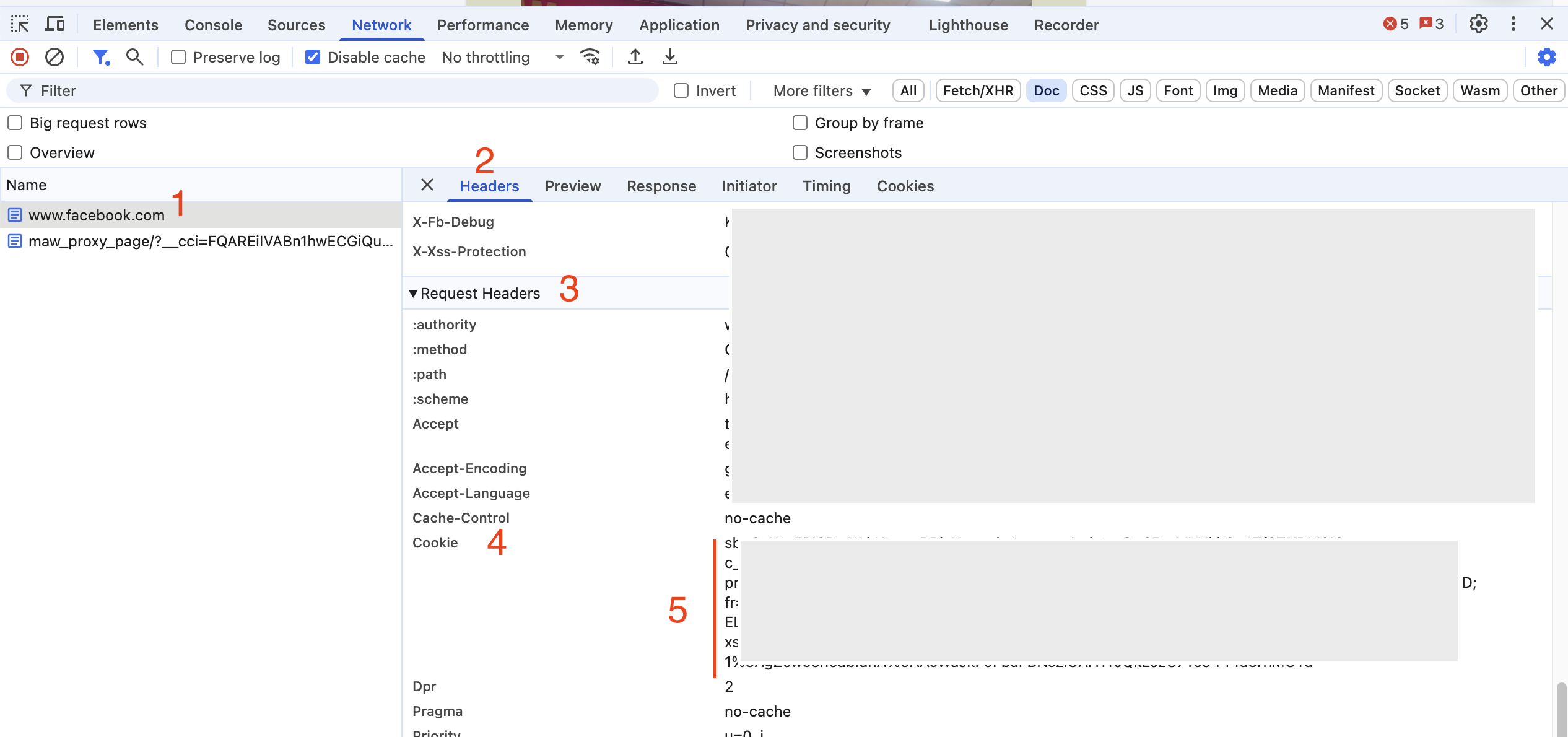This screenshot has height=737, width=1568.
Task: Click the Export HAR download icon
Action: point(669,57)
